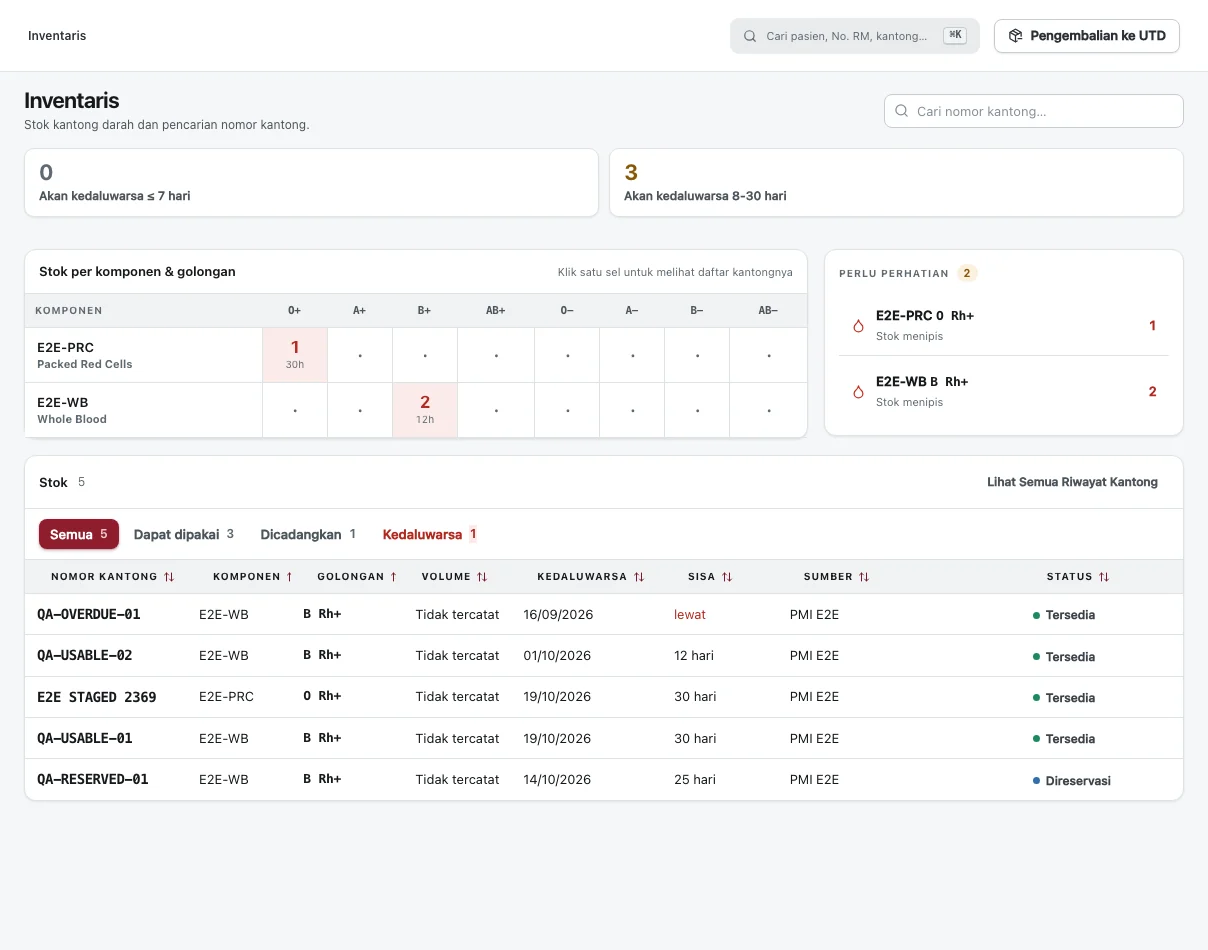Screen dimensions: 1208x950
Task: Focus the Cari nomor kantong field
Action: (1034, 111)
